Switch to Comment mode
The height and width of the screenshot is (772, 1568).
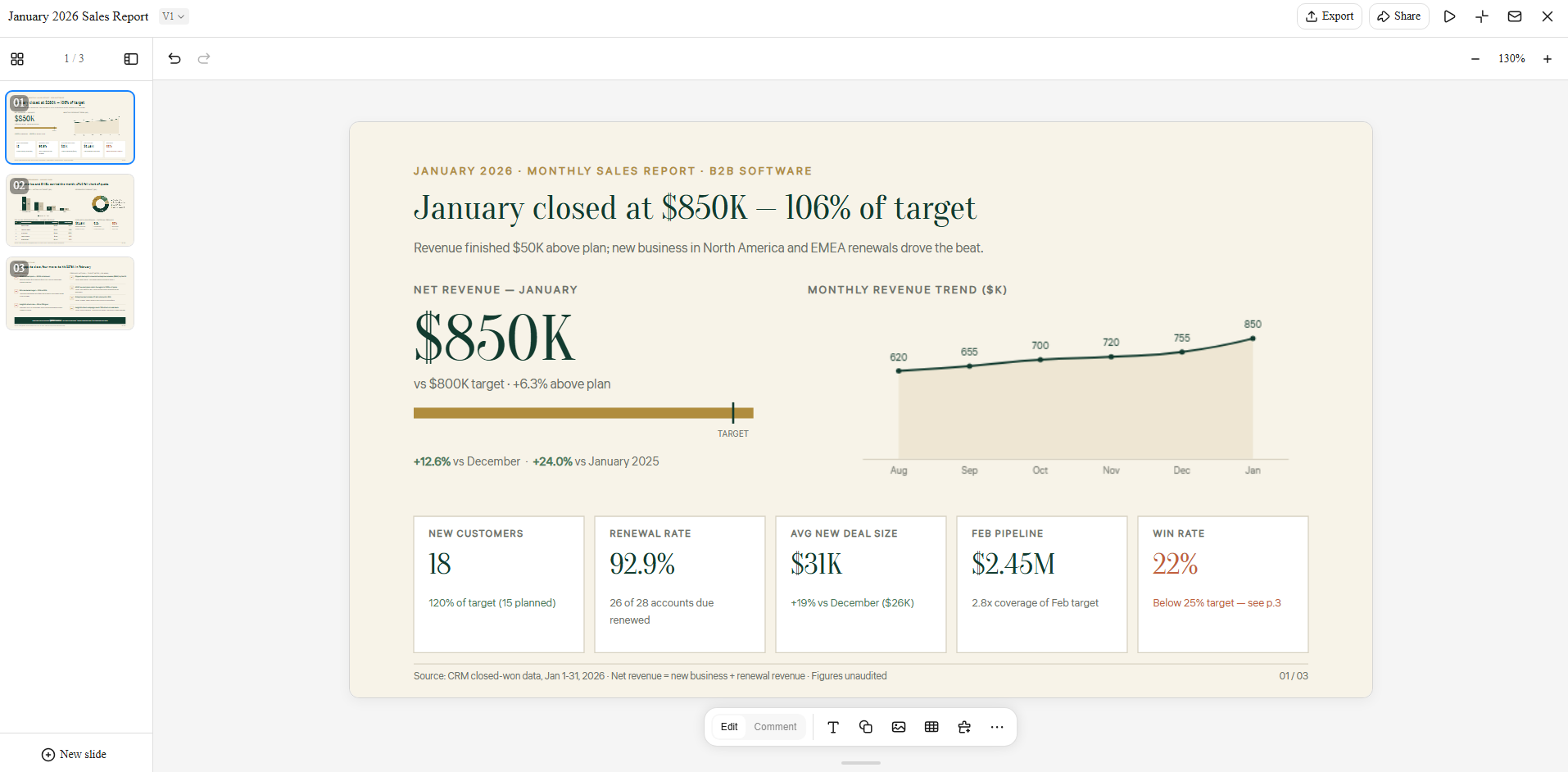click(775, 727)
